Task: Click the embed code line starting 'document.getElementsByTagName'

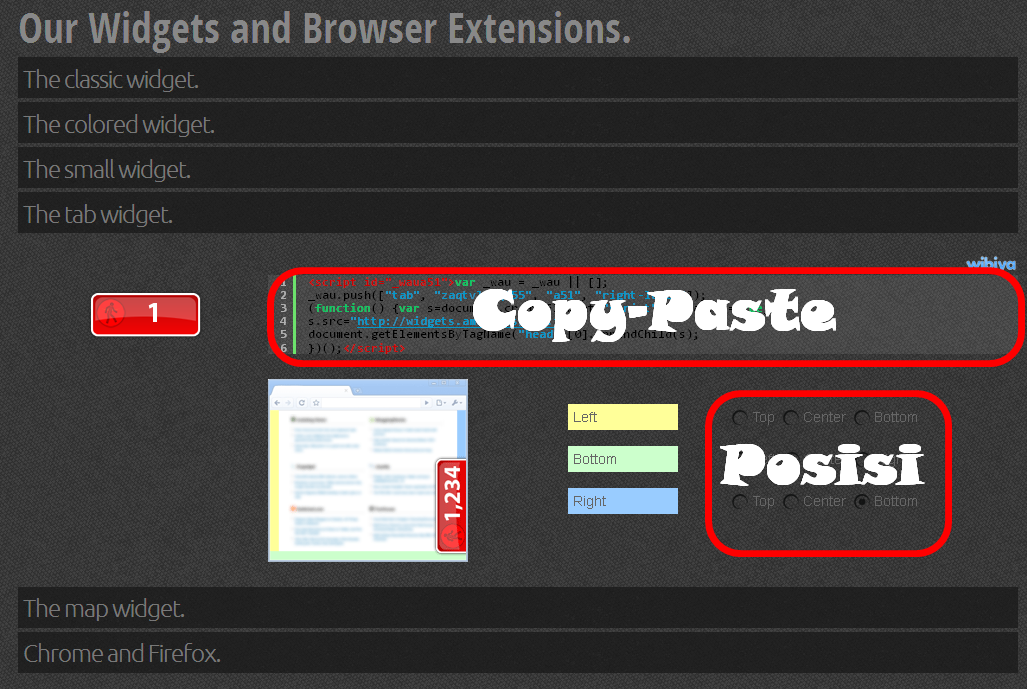Action: tap(503, 334)
